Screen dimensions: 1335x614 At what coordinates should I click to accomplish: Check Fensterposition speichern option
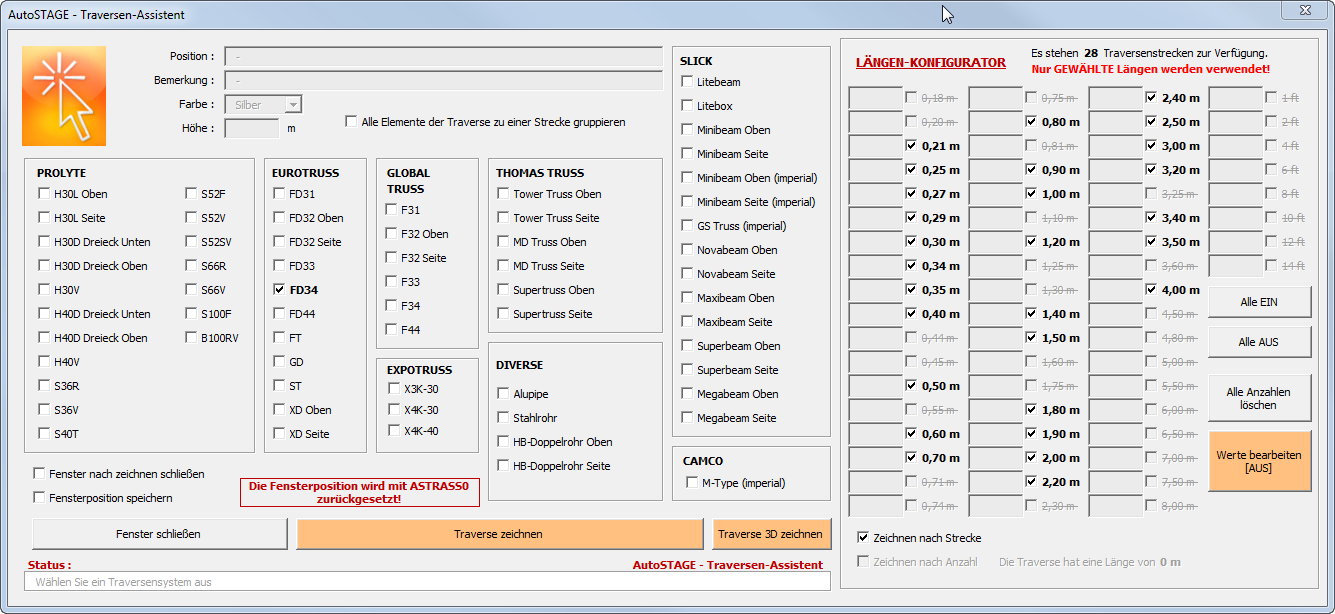[x=40, y=498]
